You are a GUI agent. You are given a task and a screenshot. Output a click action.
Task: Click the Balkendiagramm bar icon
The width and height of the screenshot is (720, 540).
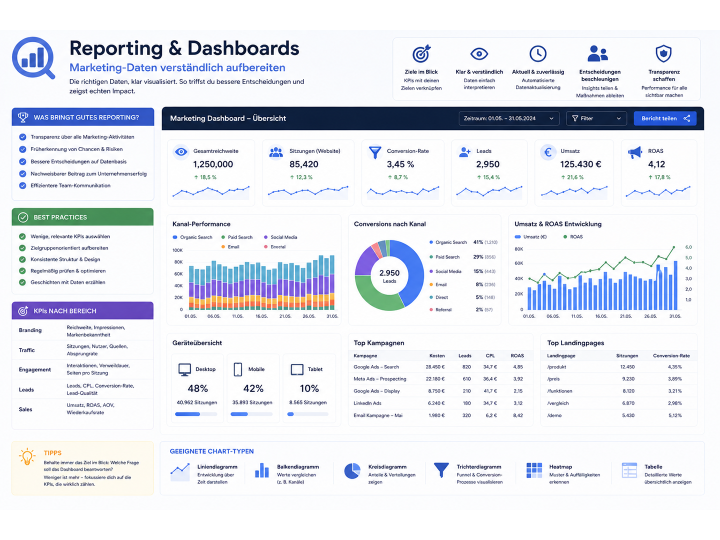pyautogui.click(x=262, y=470)
